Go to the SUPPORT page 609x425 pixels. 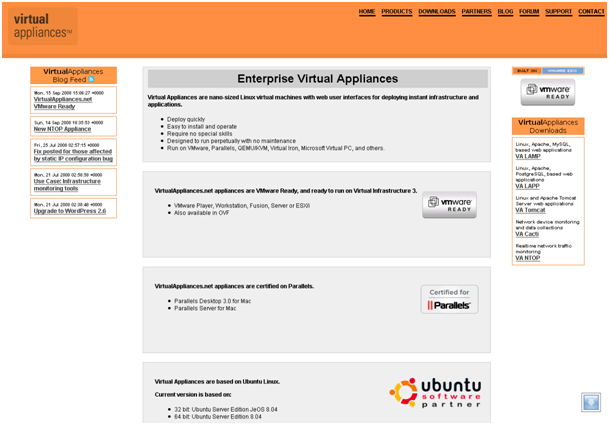click(558, 12)
